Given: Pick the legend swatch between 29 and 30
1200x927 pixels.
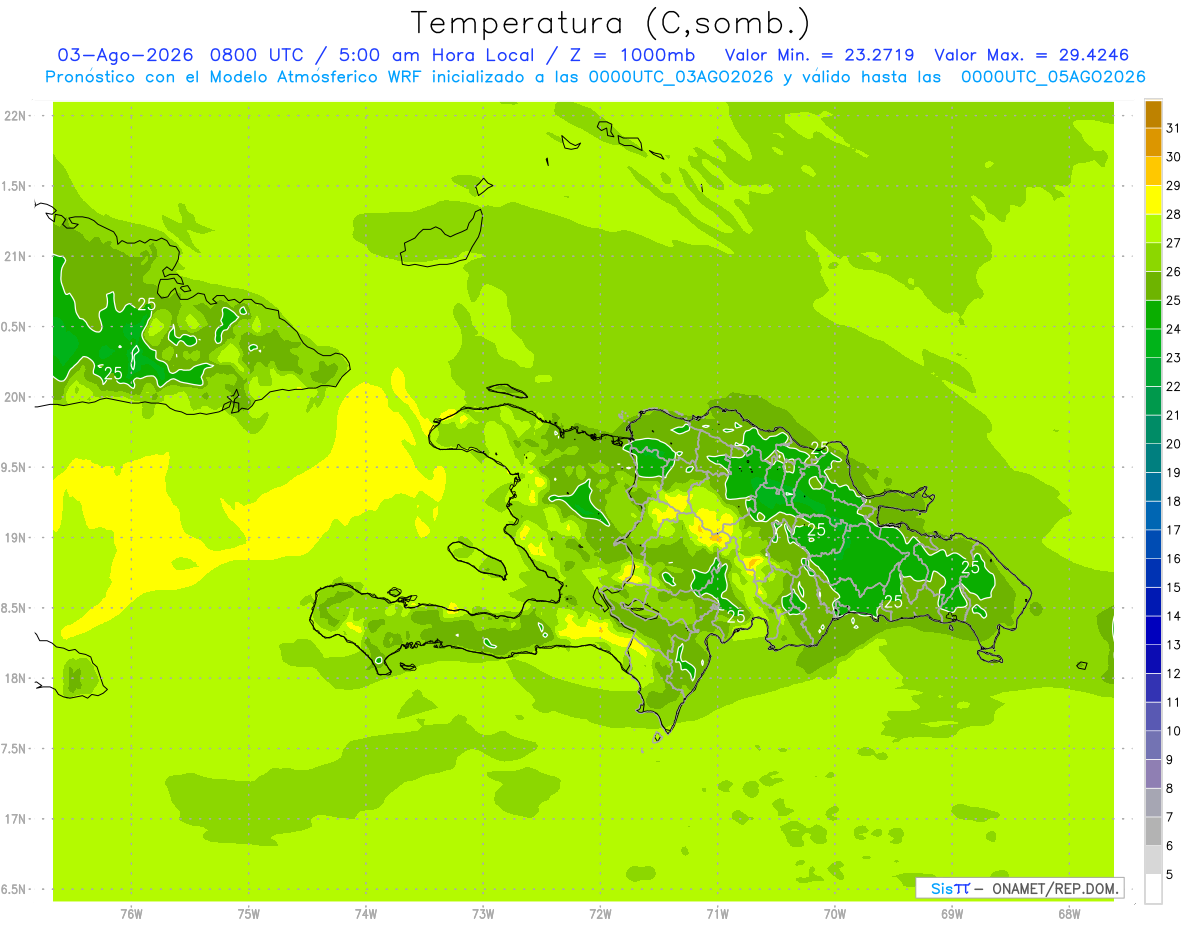Looking at the screenshot, I should coord(1153,171).
